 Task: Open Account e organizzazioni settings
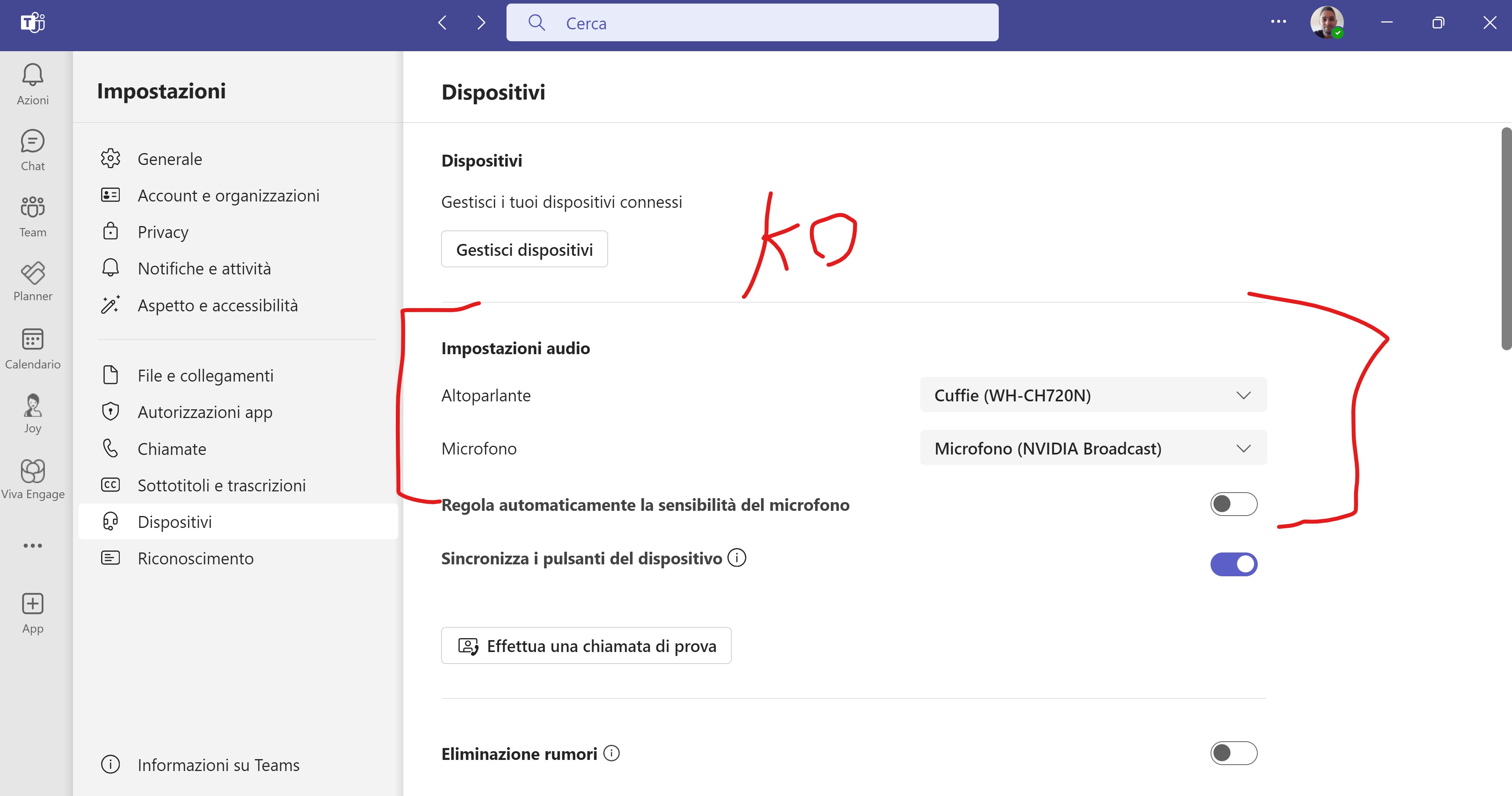238,196
